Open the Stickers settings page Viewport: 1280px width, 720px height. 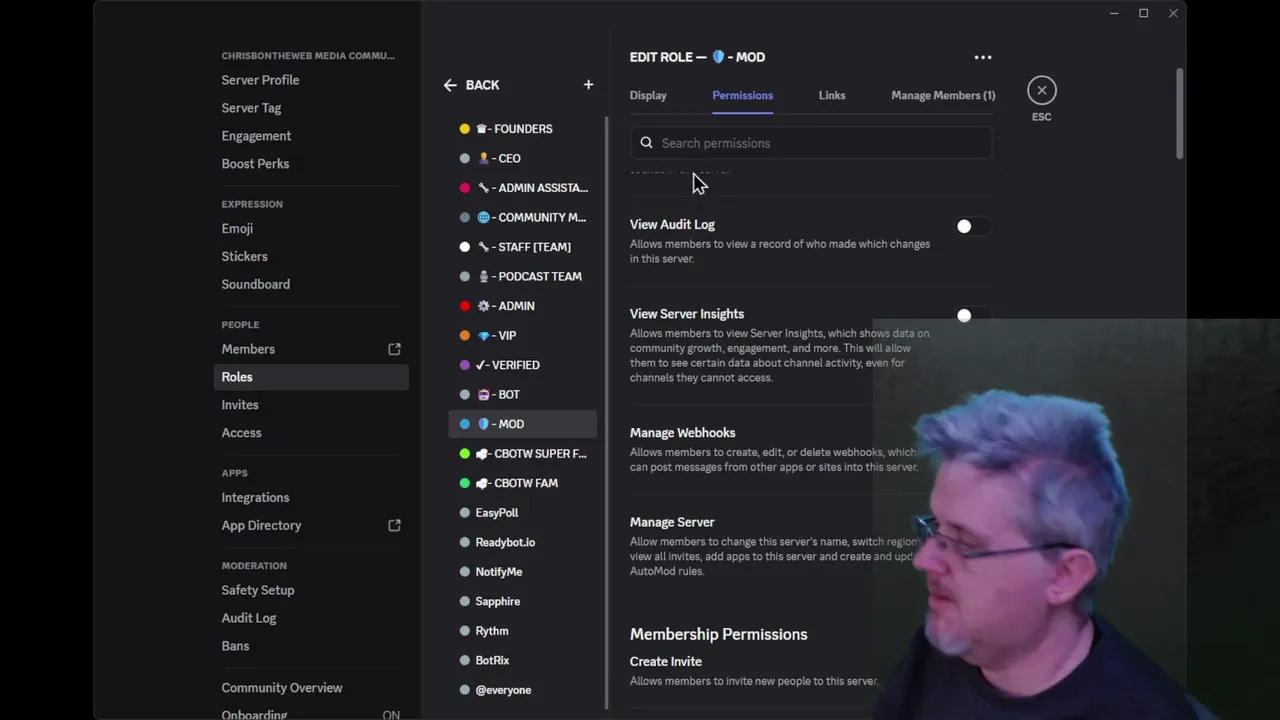point(311,256)
